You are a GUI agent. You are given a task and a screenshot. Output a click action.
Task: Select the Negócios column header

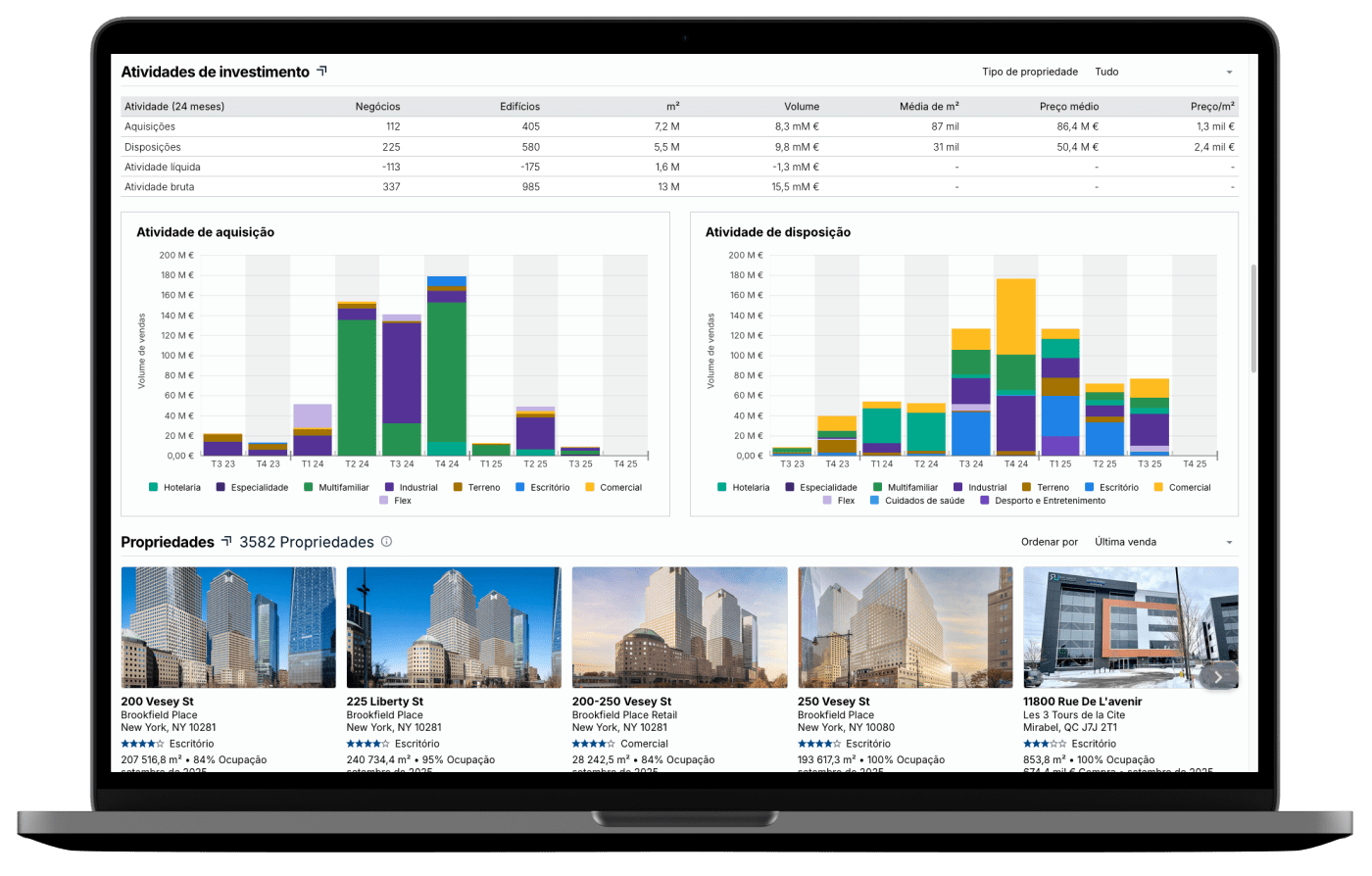click(377, 106)
